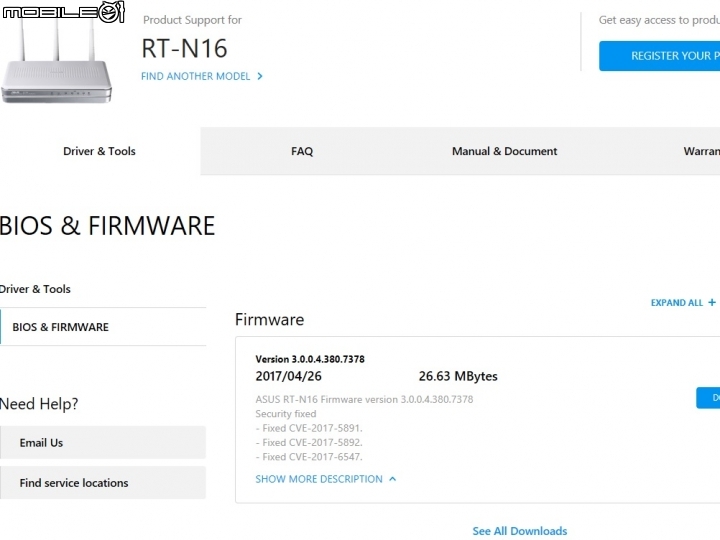Click the RT-N16 router product image

tap(56, 60)
